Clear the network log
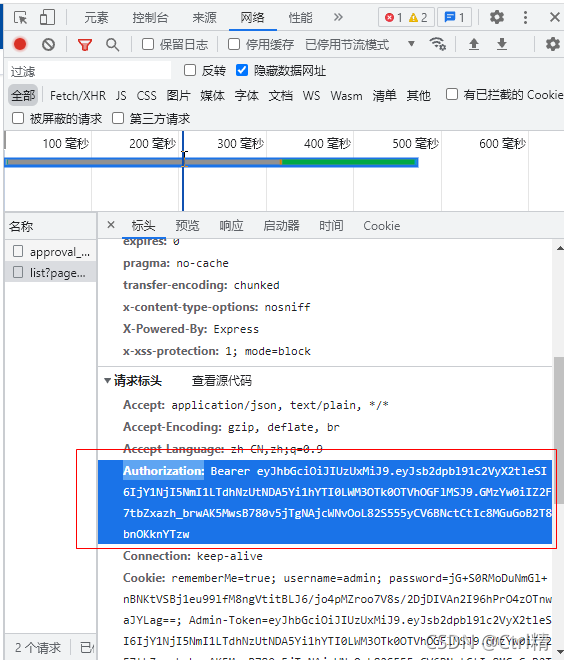 (48, 44)
